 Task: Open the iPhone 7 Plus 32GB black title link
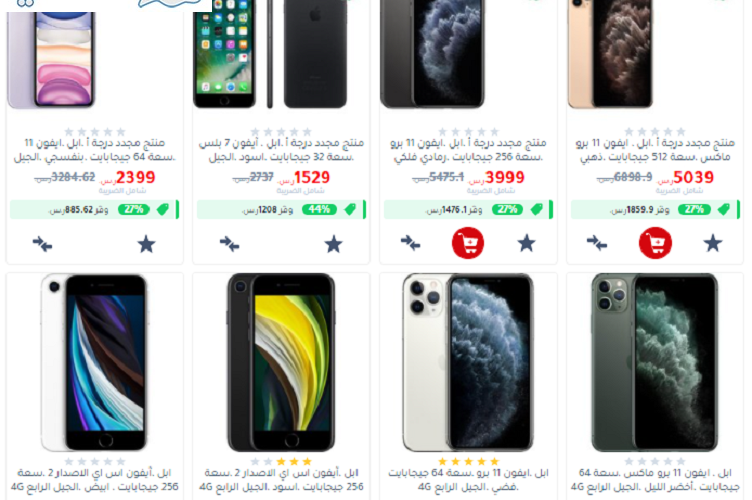pyautogui.click(x=282, y=150)
